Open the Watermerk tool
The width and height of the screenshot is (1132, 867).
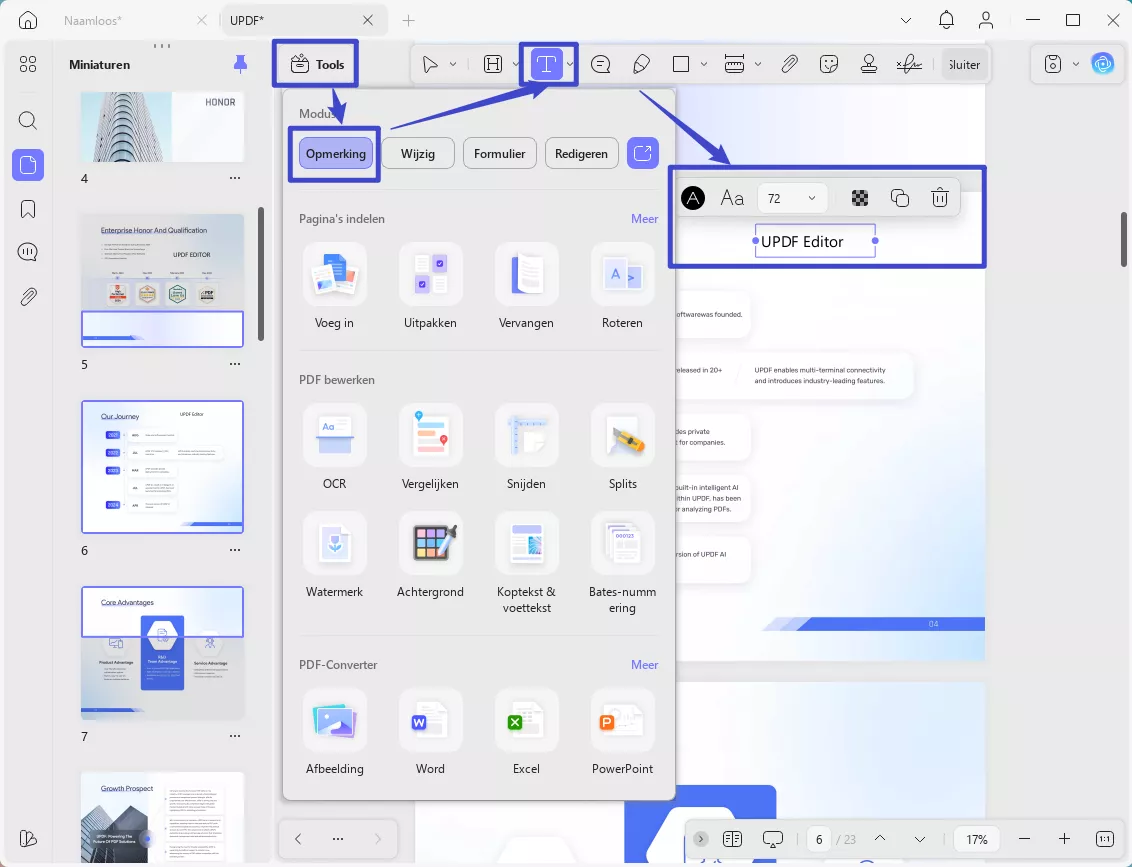tap(334, 543)
